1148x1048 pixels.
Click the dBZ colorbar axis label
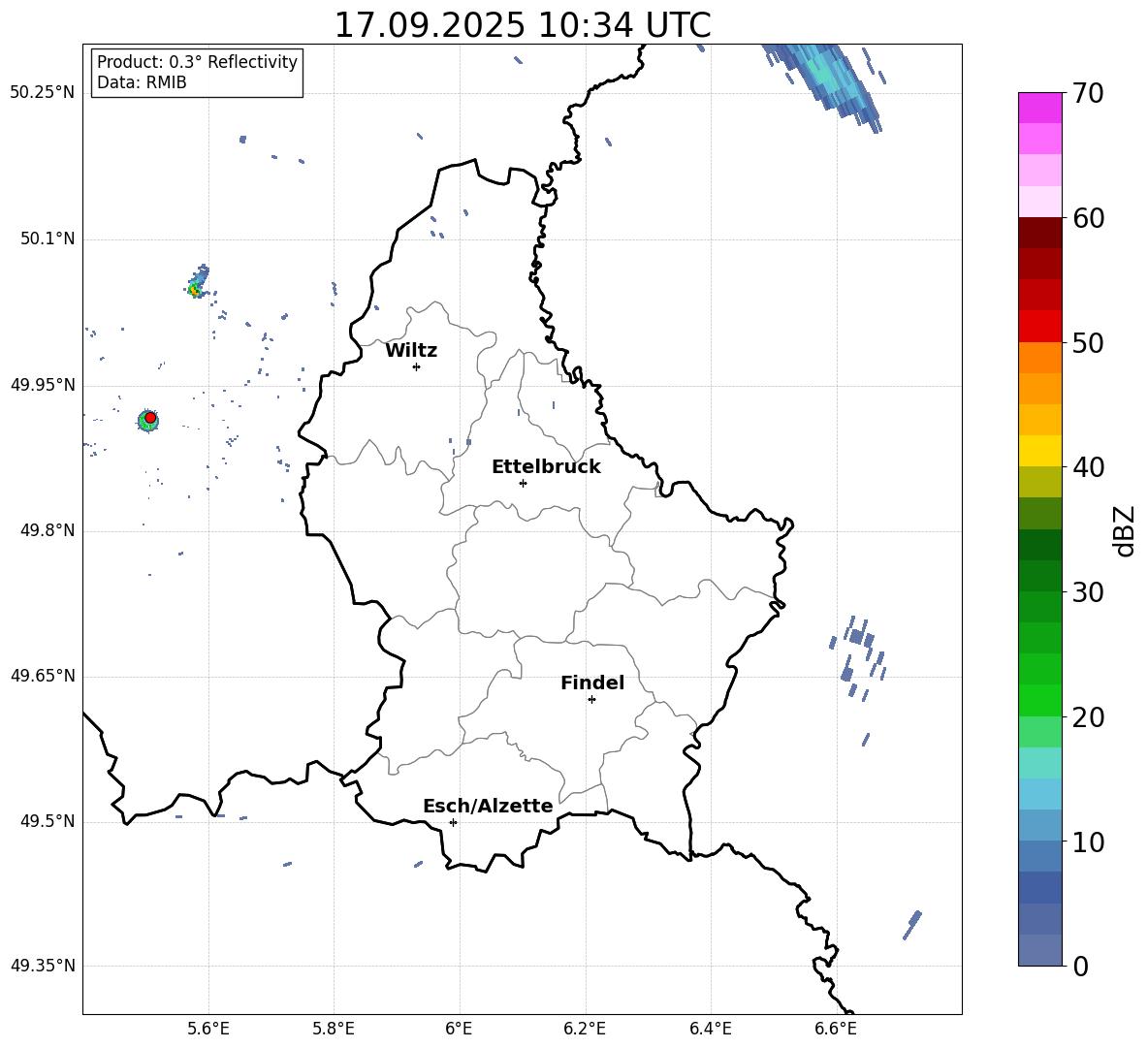(1124, 530)
